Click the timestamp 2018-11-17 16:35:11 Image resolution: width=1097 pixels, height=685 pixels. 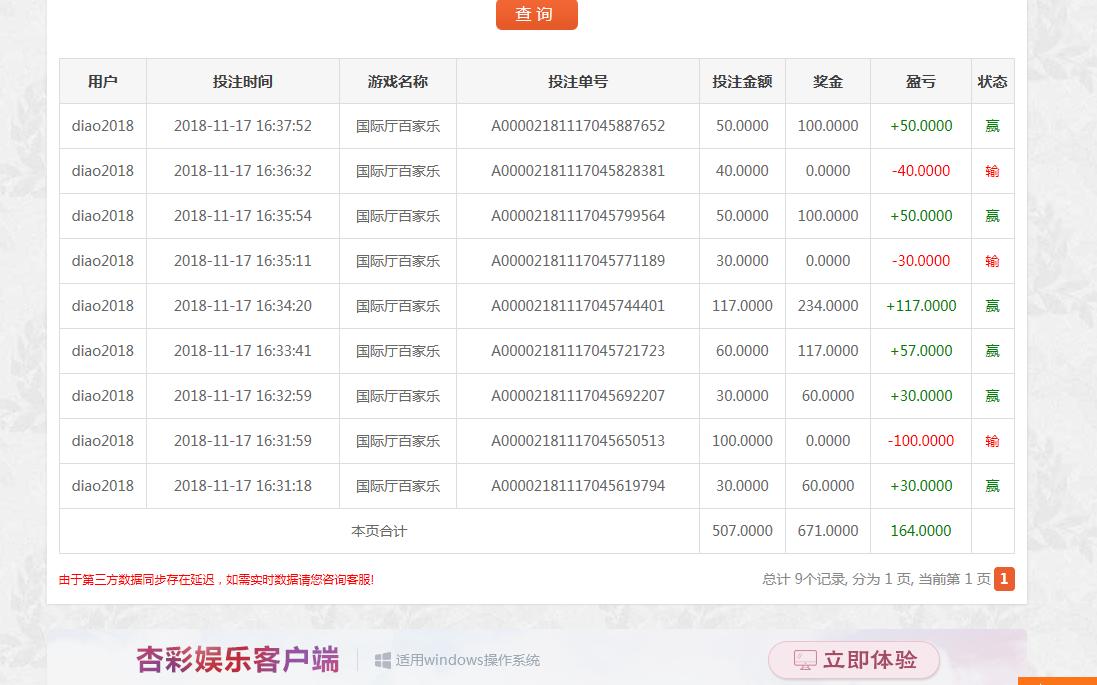(x=243, y=261)
